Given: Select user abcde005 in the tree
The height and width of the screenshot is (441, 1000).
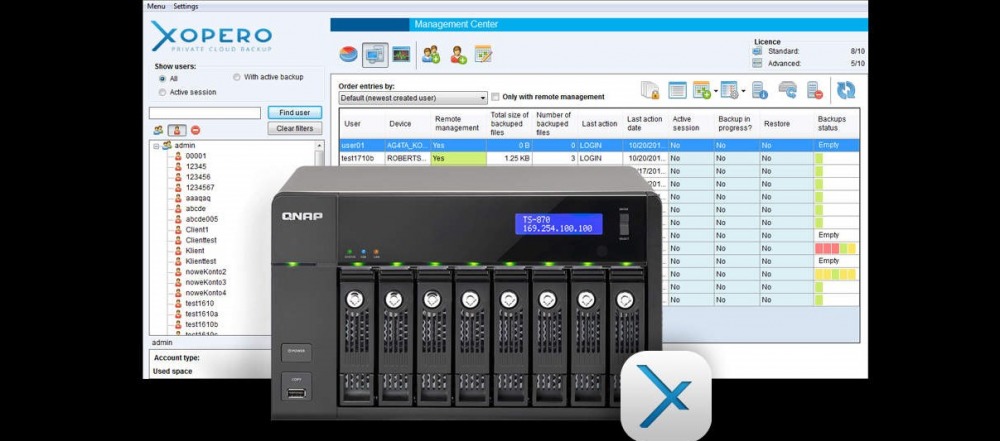Looking at the screenshot, I should [202, 219].
